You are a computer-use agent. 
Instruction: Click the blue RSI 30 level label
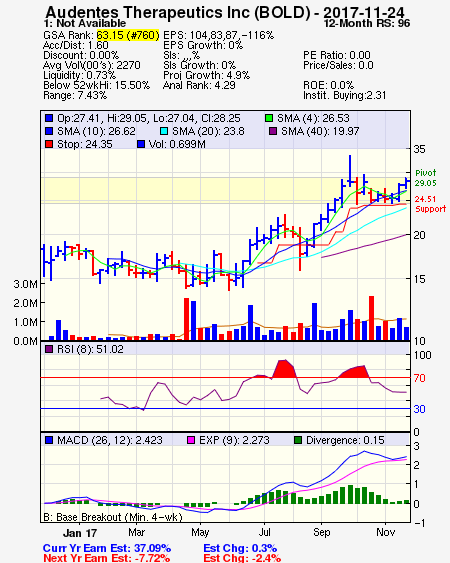tap(419, 409)
